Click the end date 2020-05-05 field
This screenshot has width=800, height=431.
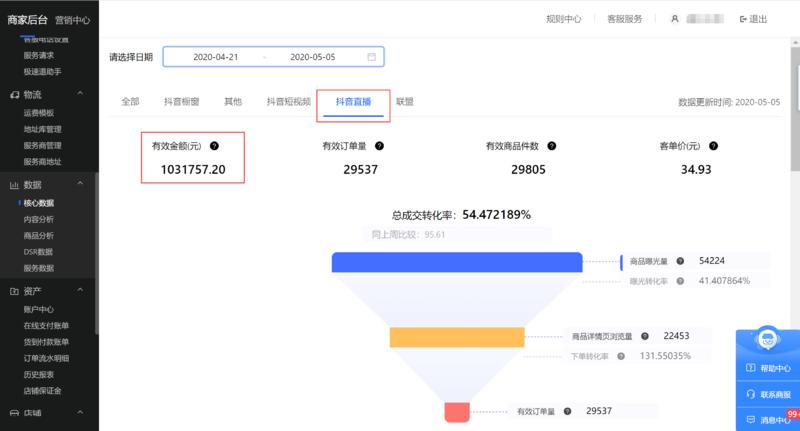(313, 57)
